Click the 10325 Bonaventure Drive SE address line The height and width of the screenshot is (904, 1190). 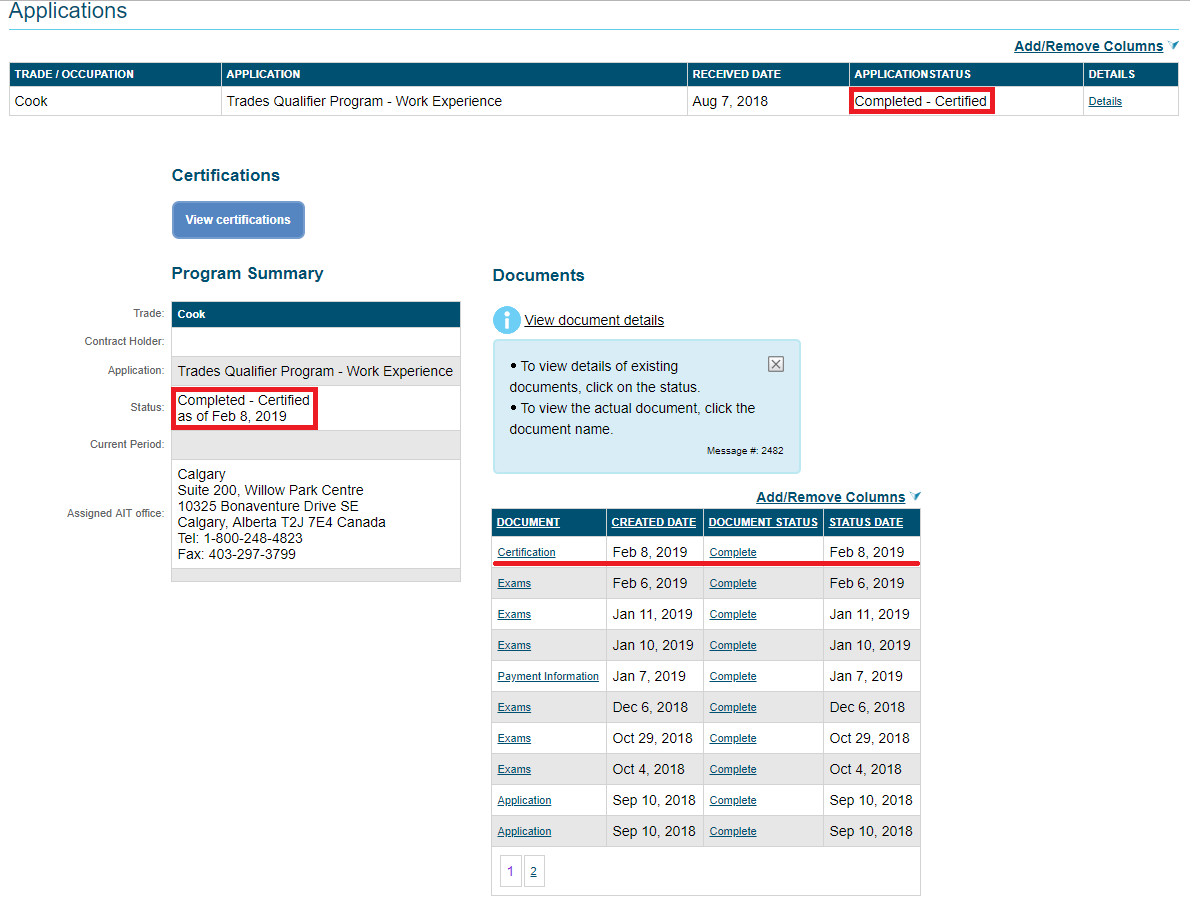coord(268,506)
